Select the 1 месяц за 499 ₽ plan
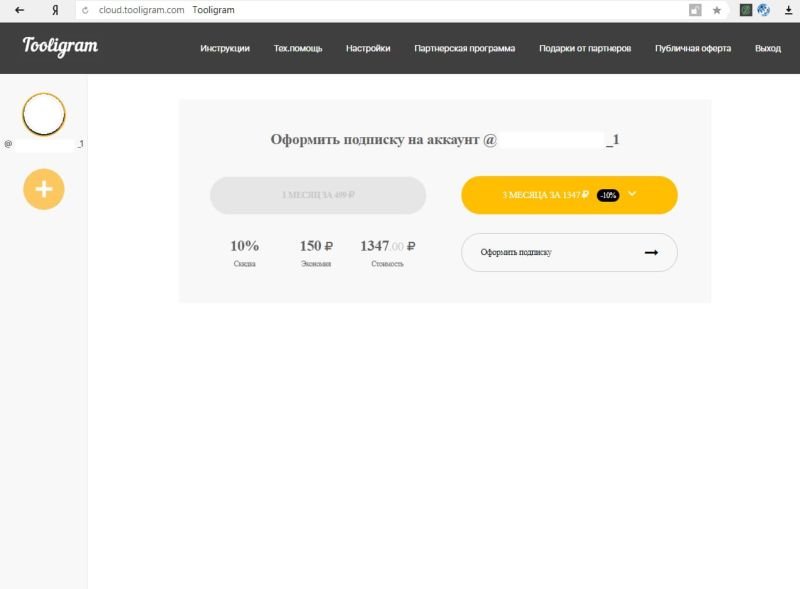 [318, 195]
